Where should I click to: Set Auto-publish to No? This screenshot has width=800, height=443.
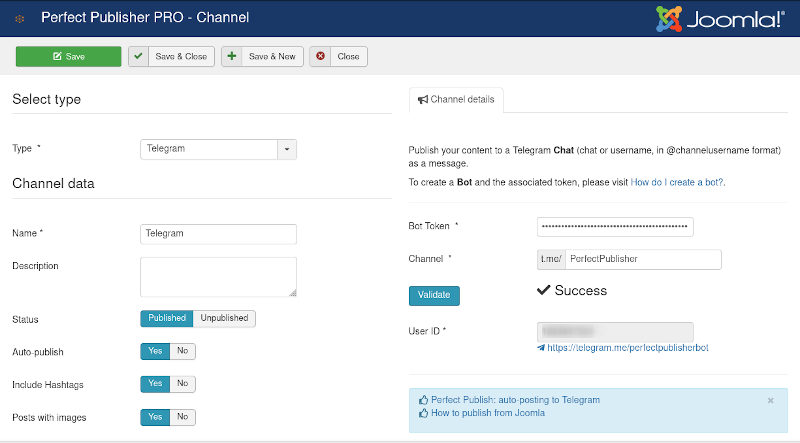[x=183, y=351]
